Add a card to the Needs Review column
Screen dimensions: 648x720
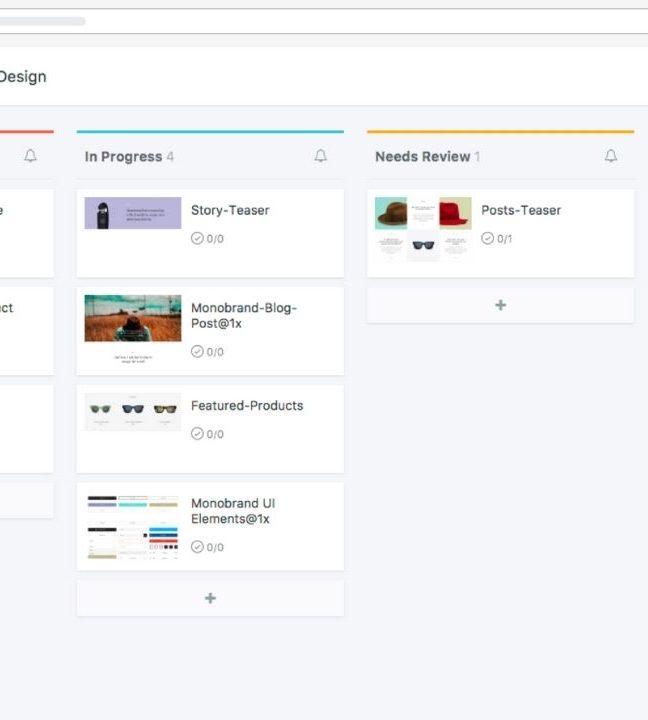click(x=501, y=305)
